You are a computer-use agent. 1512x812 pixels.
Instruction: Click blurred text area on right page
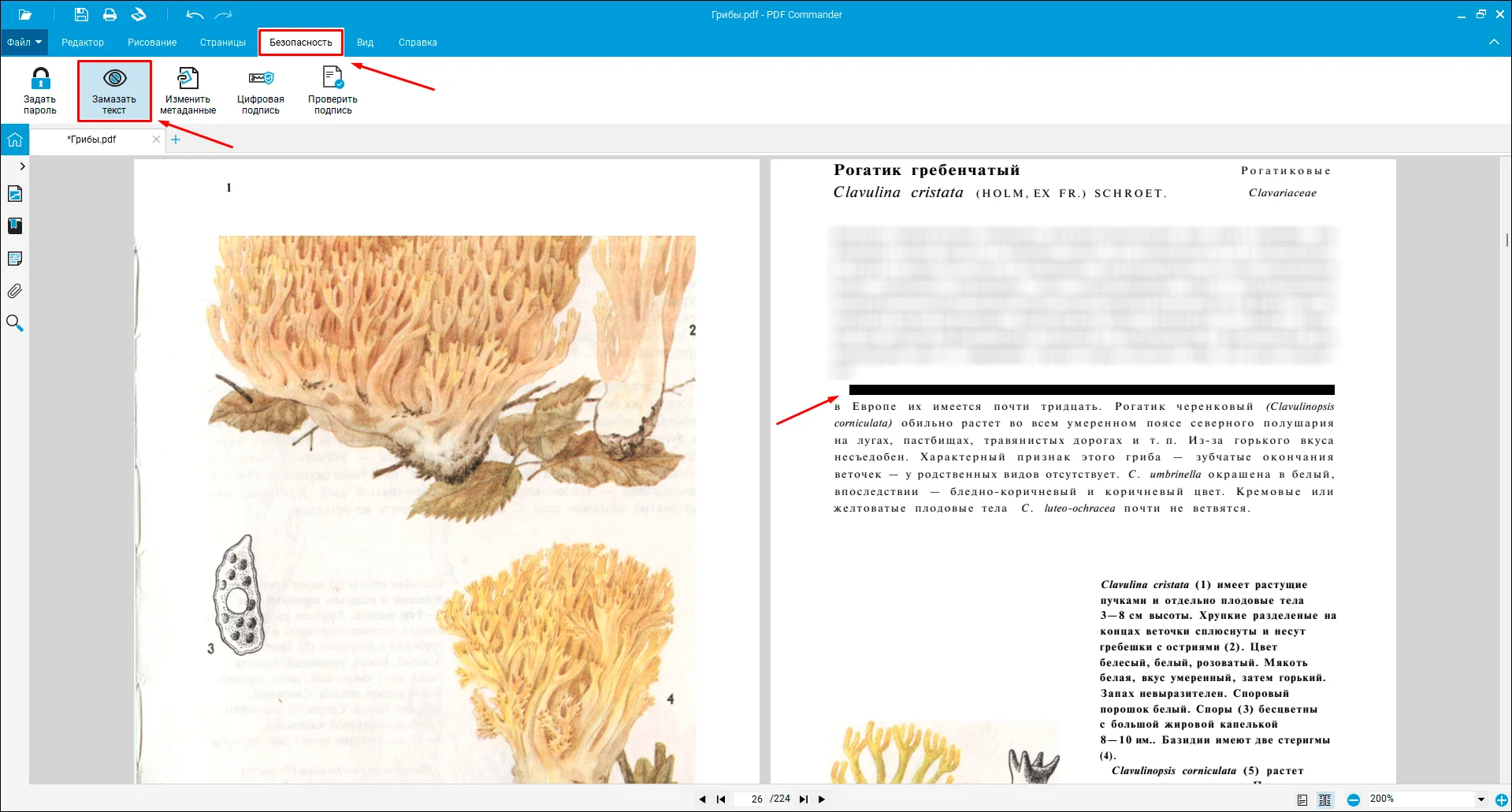(1083, 301)
